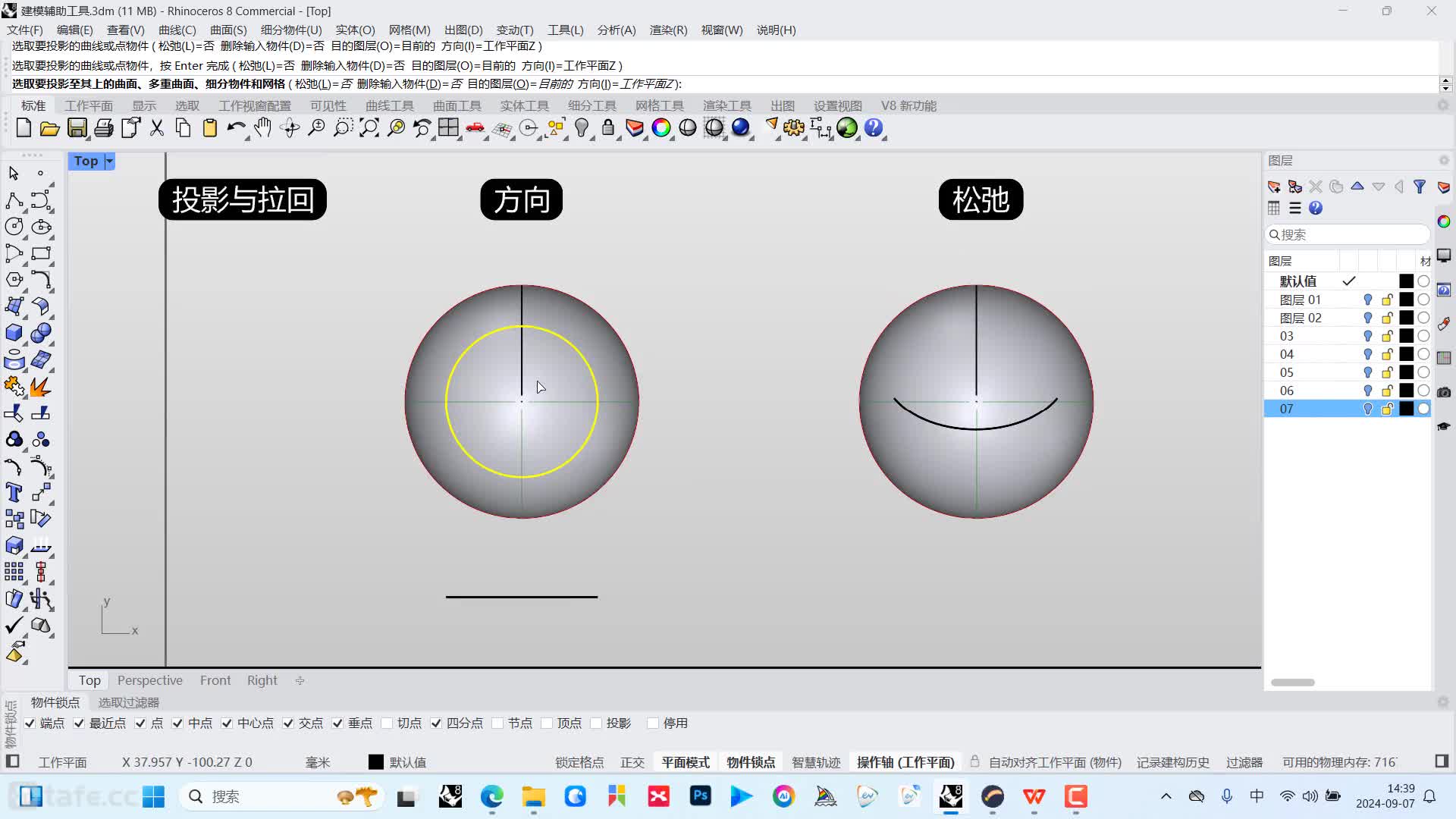This screenshot has width=1456, height=819.
Task: Click the Paste clipboard icon
Action: point(210,128)
